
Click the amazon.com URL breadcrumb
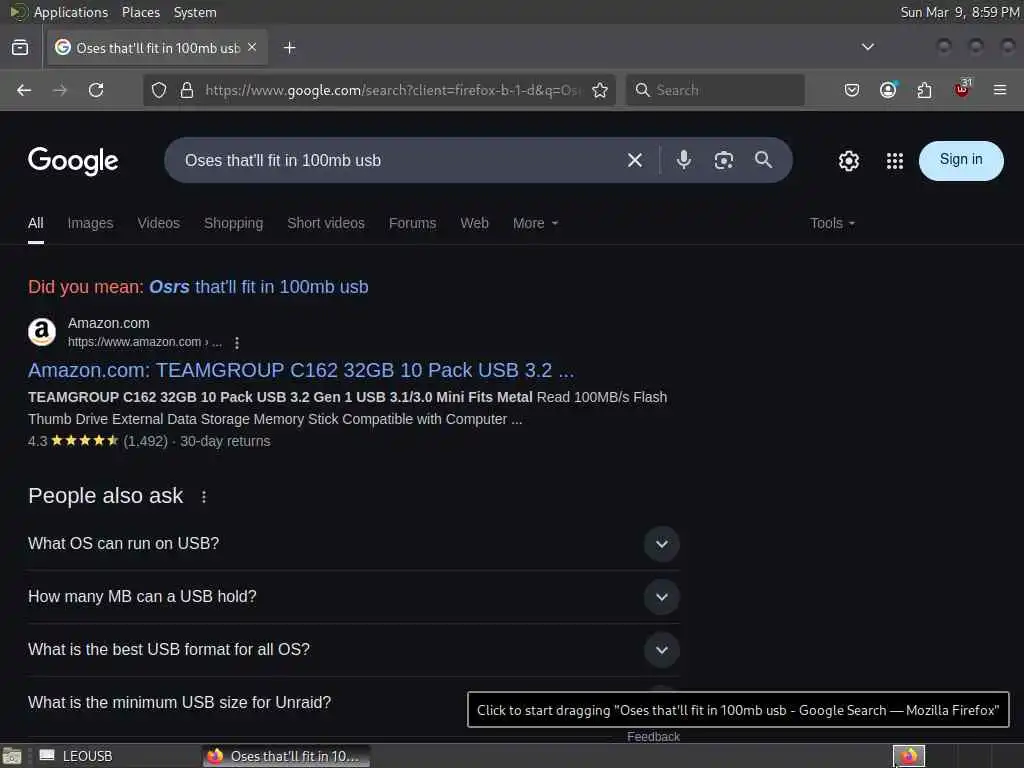(145, 342)
